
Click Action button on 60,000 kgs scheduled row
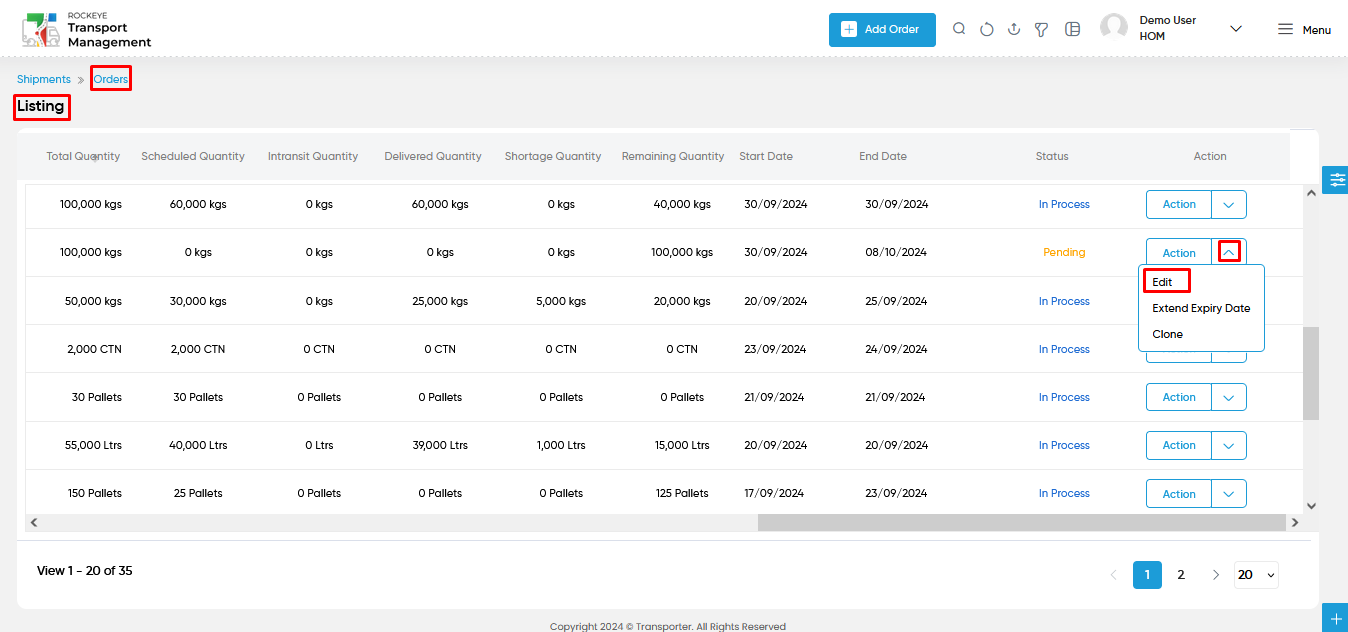1179,205
